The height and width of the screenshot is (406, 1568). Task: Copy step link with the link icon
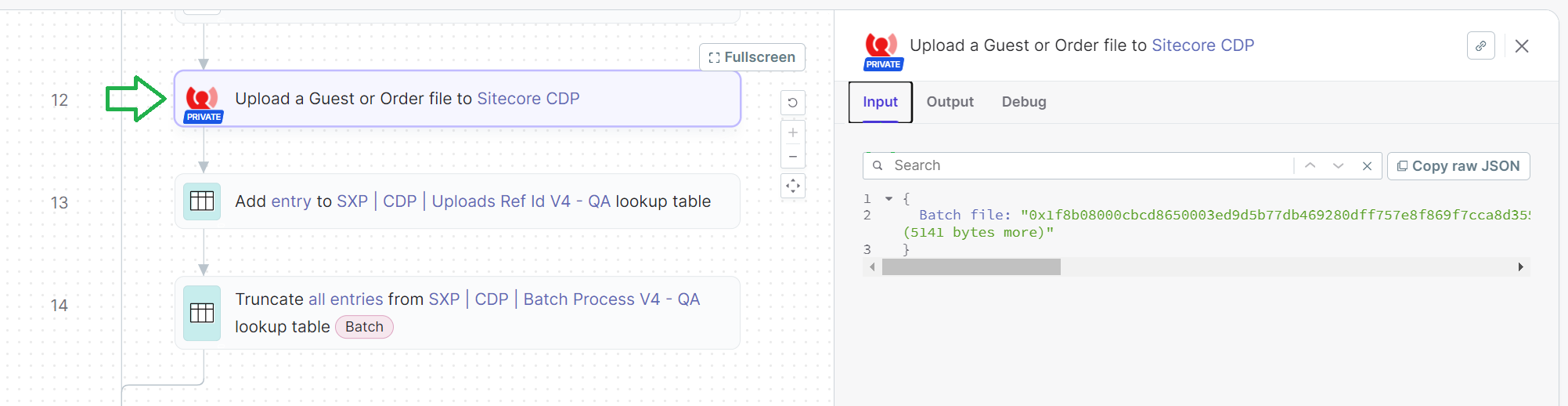1481,46
